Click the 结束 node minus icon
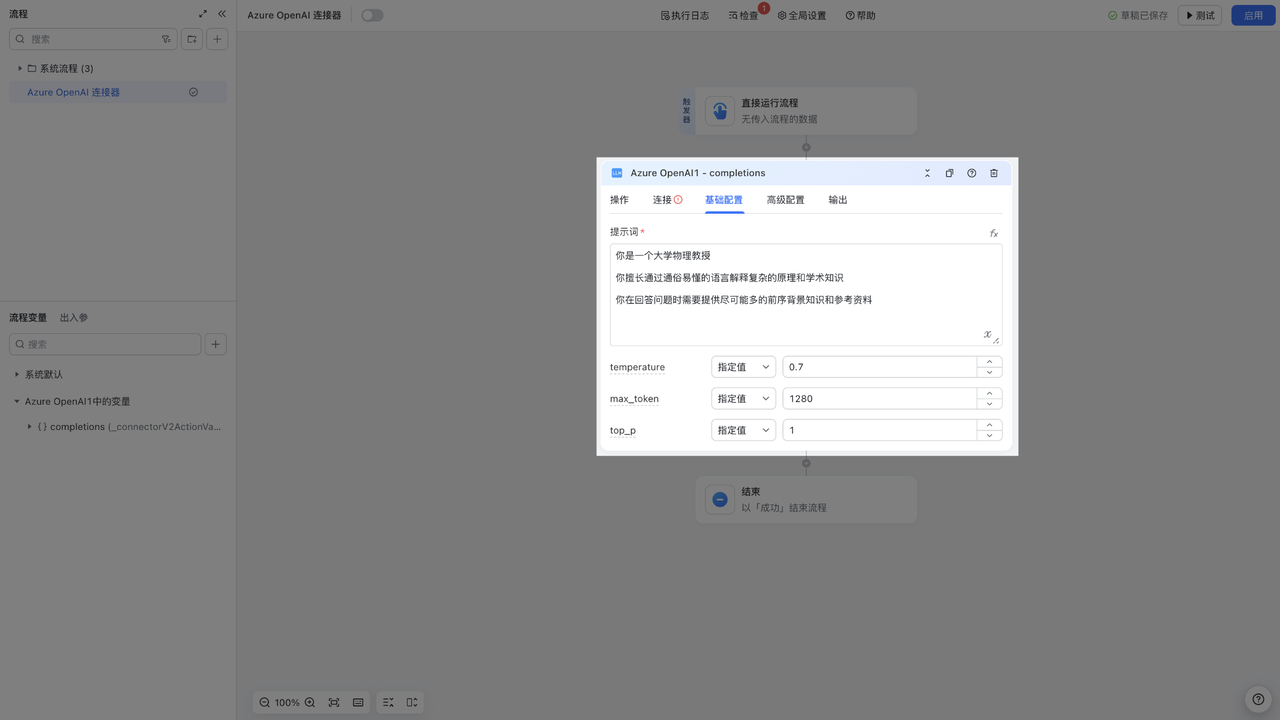Screen dimensions: 1280x720 720,499
